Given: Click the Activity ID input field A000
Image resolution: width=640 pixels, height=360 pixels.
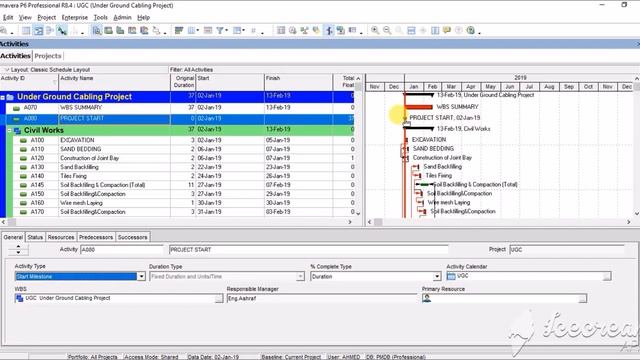Looking at the screenshot, I should (x=122, y=249).
